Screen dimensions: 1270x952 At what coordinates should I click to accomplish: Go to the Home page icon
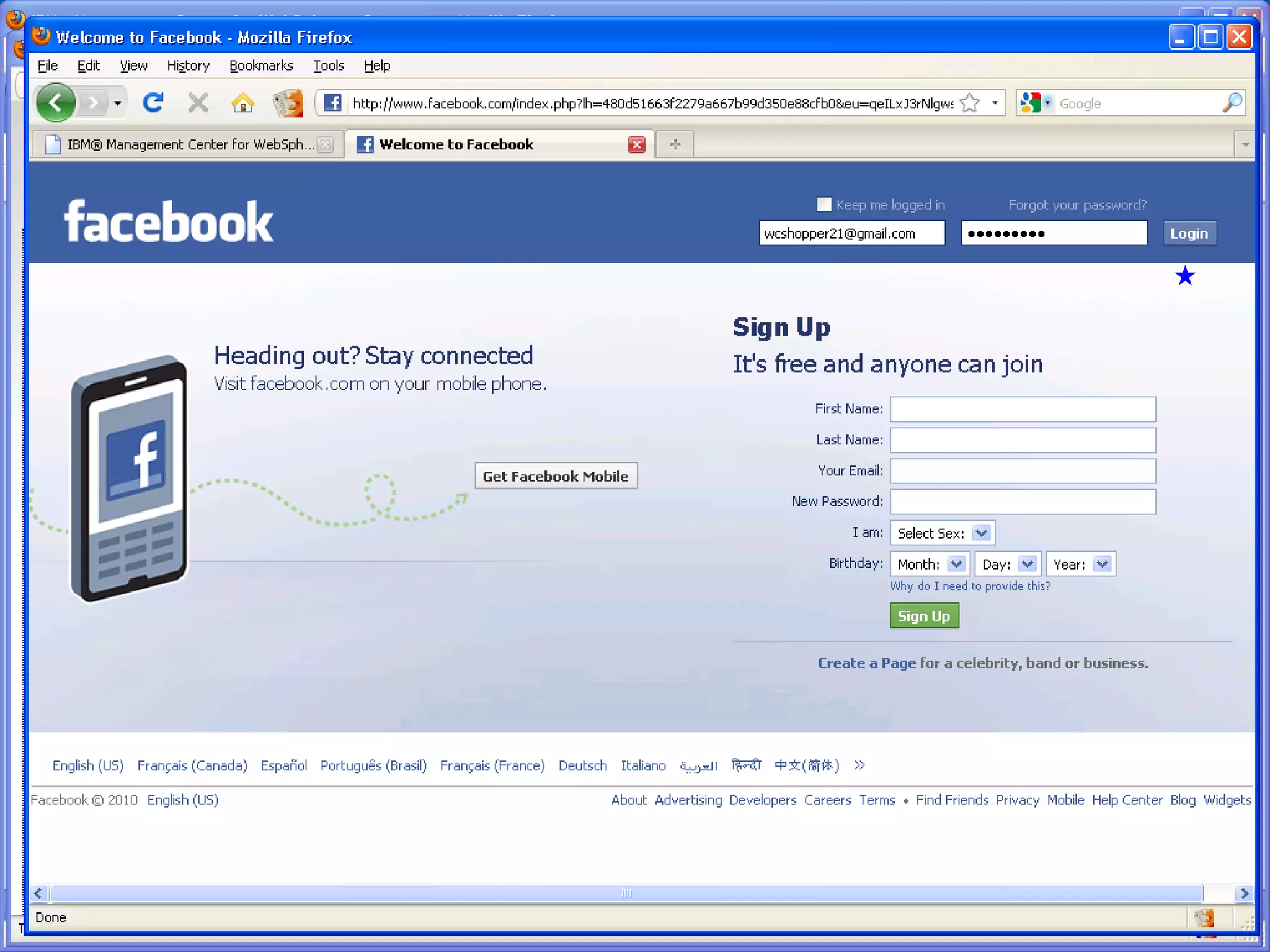pyautogui.click(x=242, y=103)
